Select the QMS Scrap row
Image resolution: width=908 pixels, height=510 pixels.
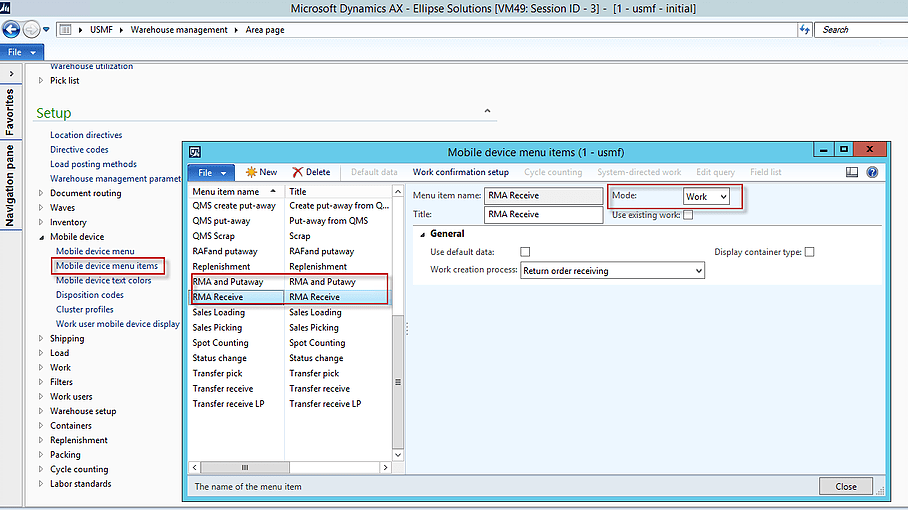(290, 236)
